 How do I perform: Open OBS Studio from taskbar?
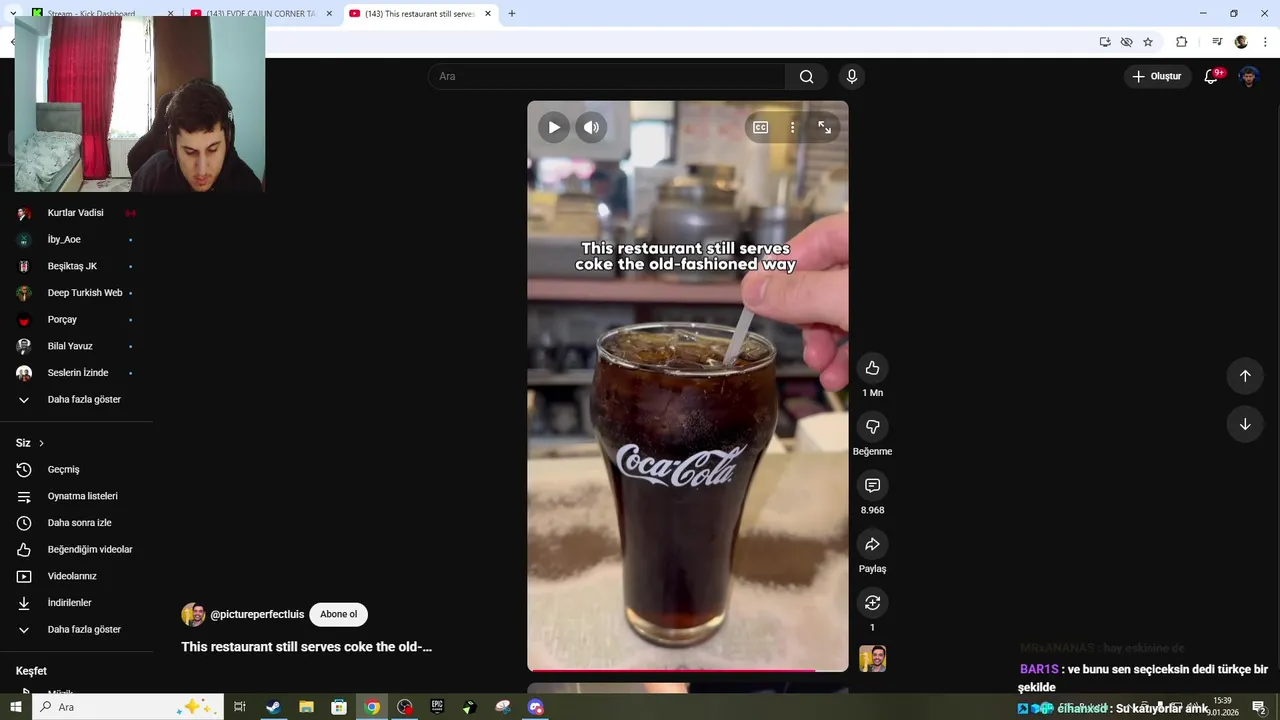404,707
